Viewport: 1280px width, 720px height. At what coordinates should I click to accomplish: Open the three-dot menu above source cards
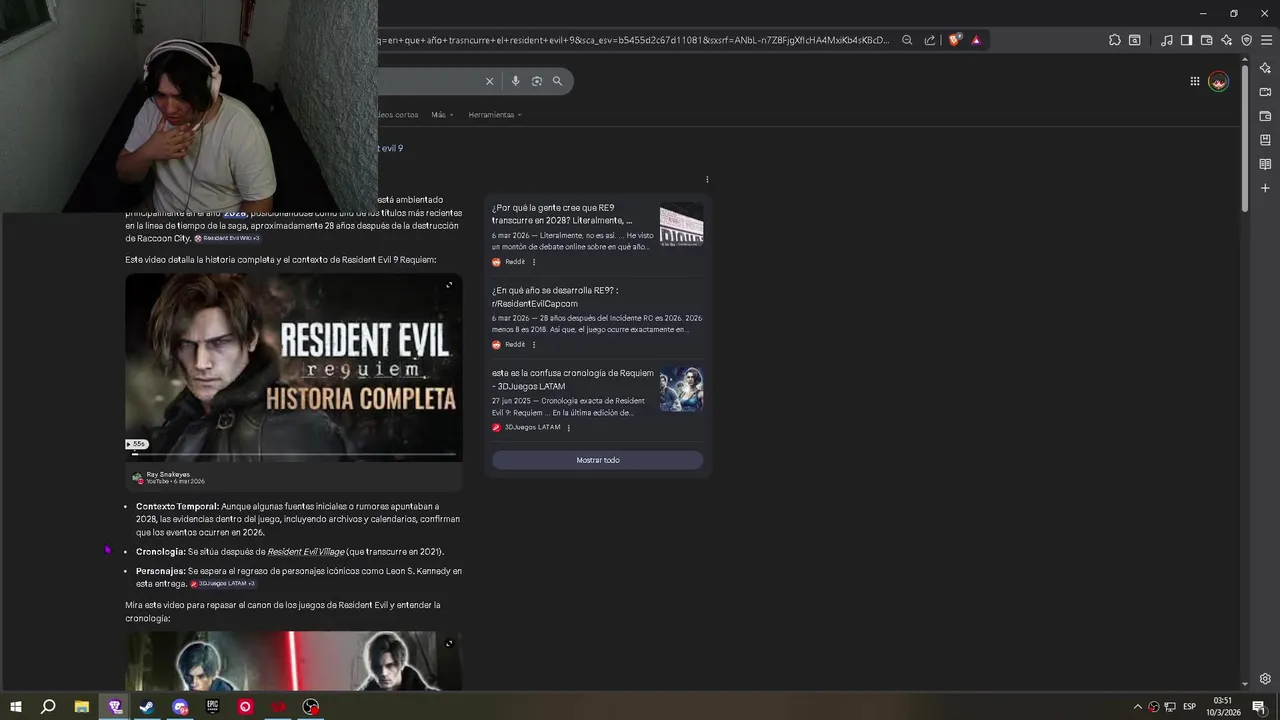tap(707, 180)
